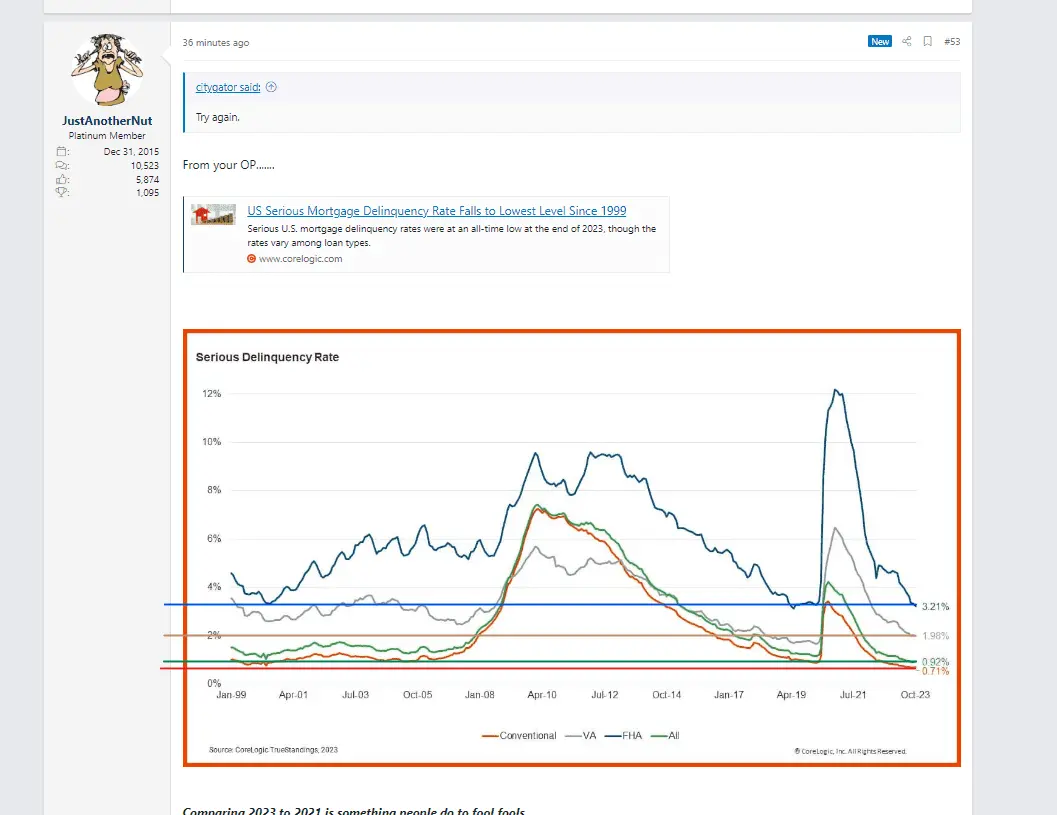1057x815 pixels.
Task: Click the share icon on post #53
Action: point(907,42)
